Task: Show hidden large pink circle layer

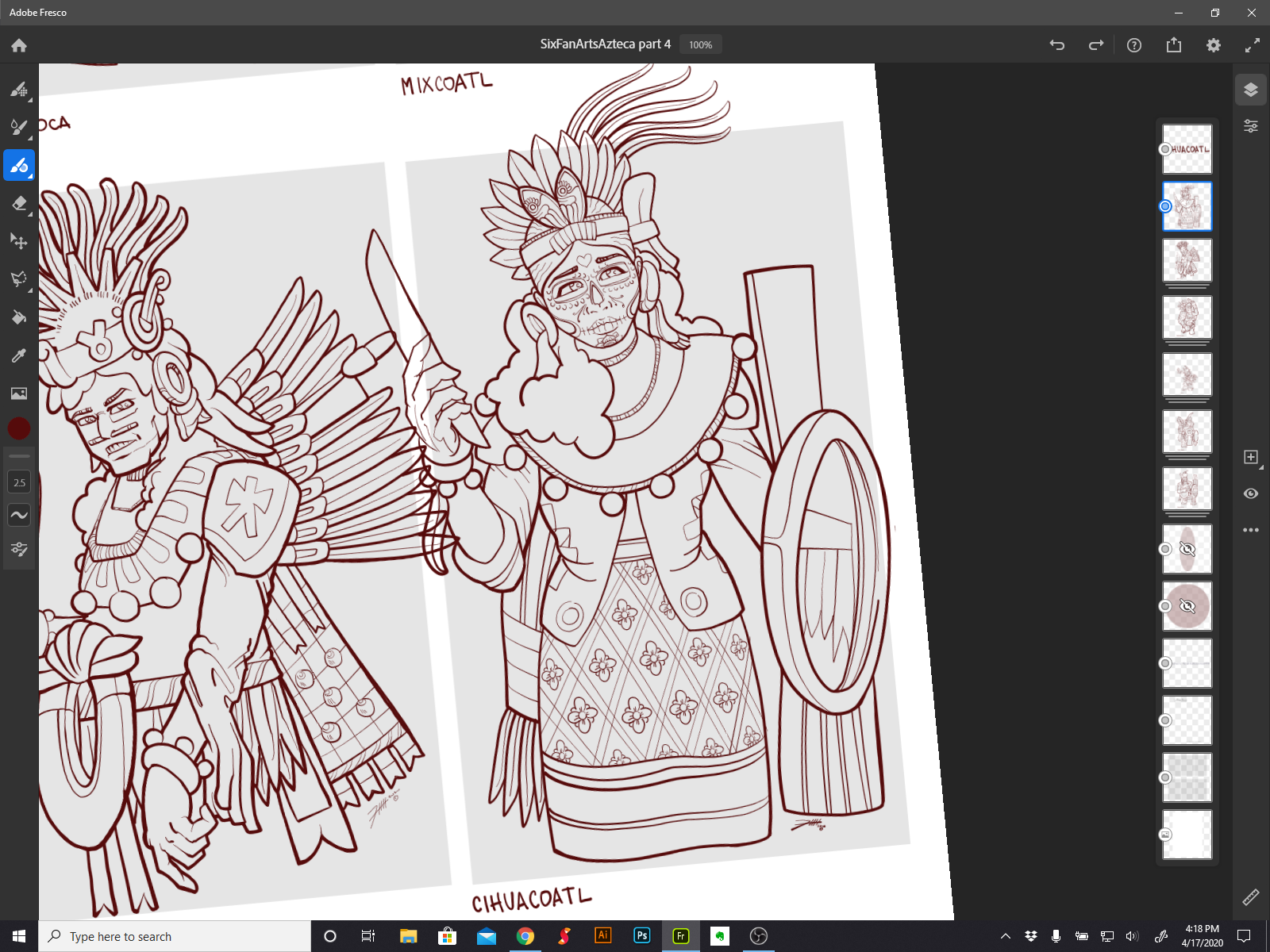Action: (1187, 606)
